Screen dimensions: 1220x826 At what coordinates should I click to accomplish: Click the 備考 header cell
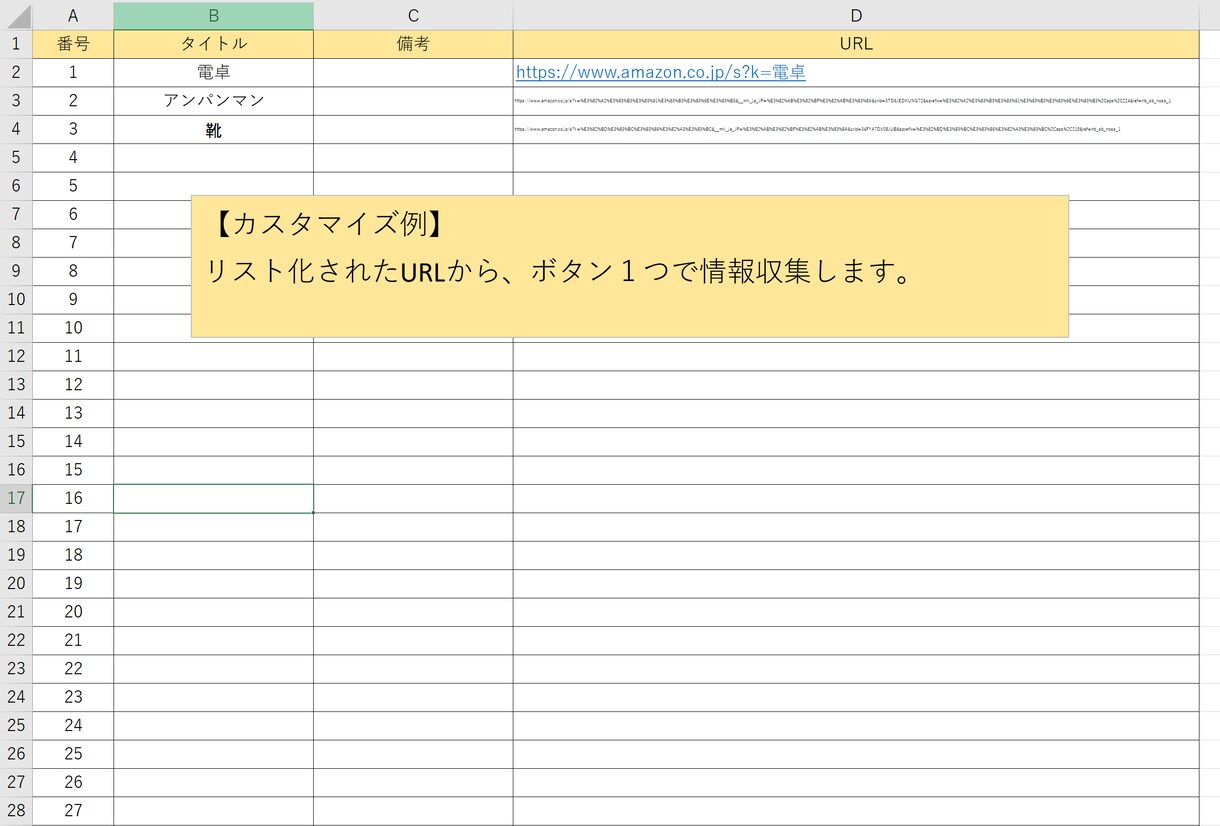point(413,44)
